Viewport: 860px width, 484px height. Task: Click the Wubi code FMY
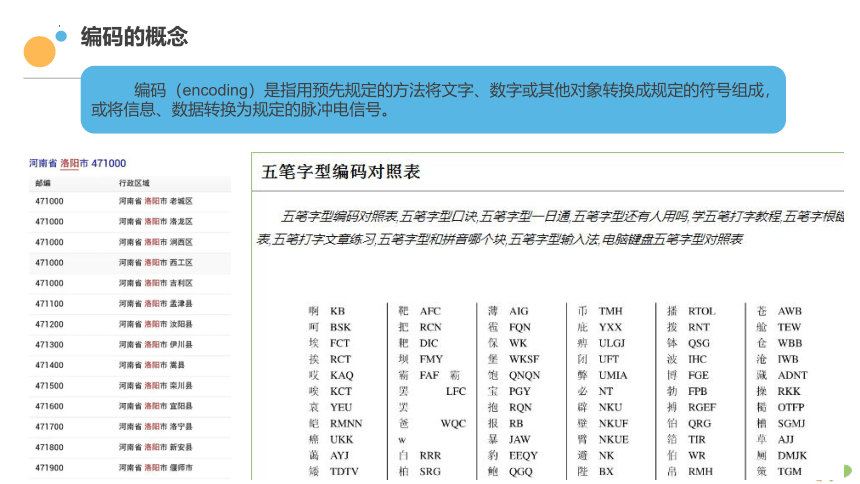pos(431,359)
